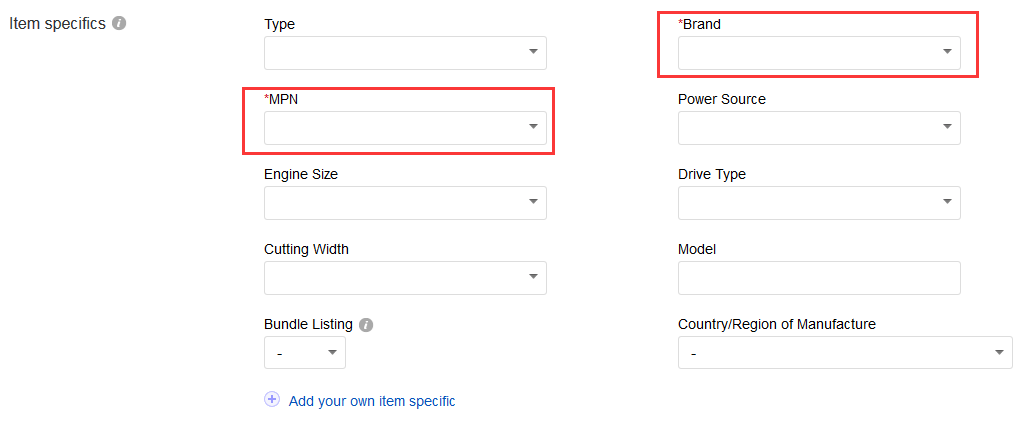Open the Type dropdown arrow
1029x438 pixels.
pos(534,52)
